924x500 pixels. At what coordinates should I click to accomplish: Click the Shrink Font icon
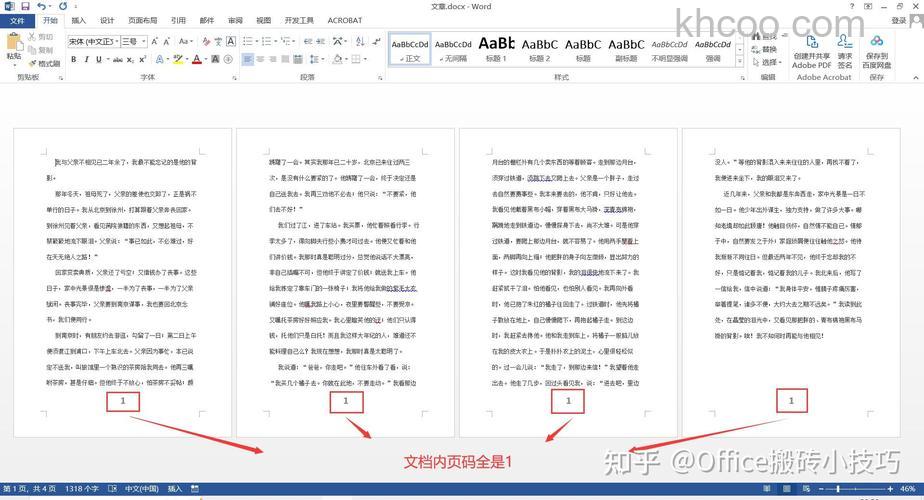point(167,41)
